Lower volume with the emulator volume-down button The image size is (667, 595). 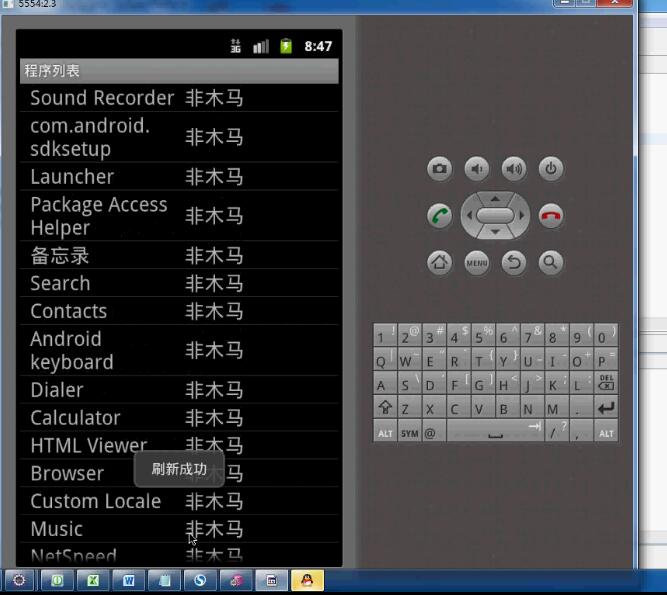pos(477,169)
